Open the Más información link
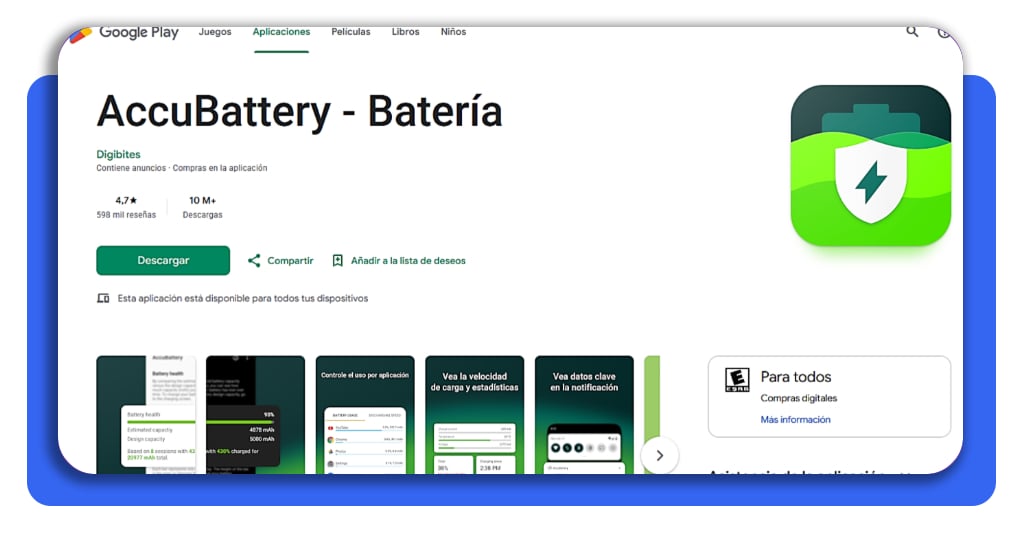 [x=795, y=420]
